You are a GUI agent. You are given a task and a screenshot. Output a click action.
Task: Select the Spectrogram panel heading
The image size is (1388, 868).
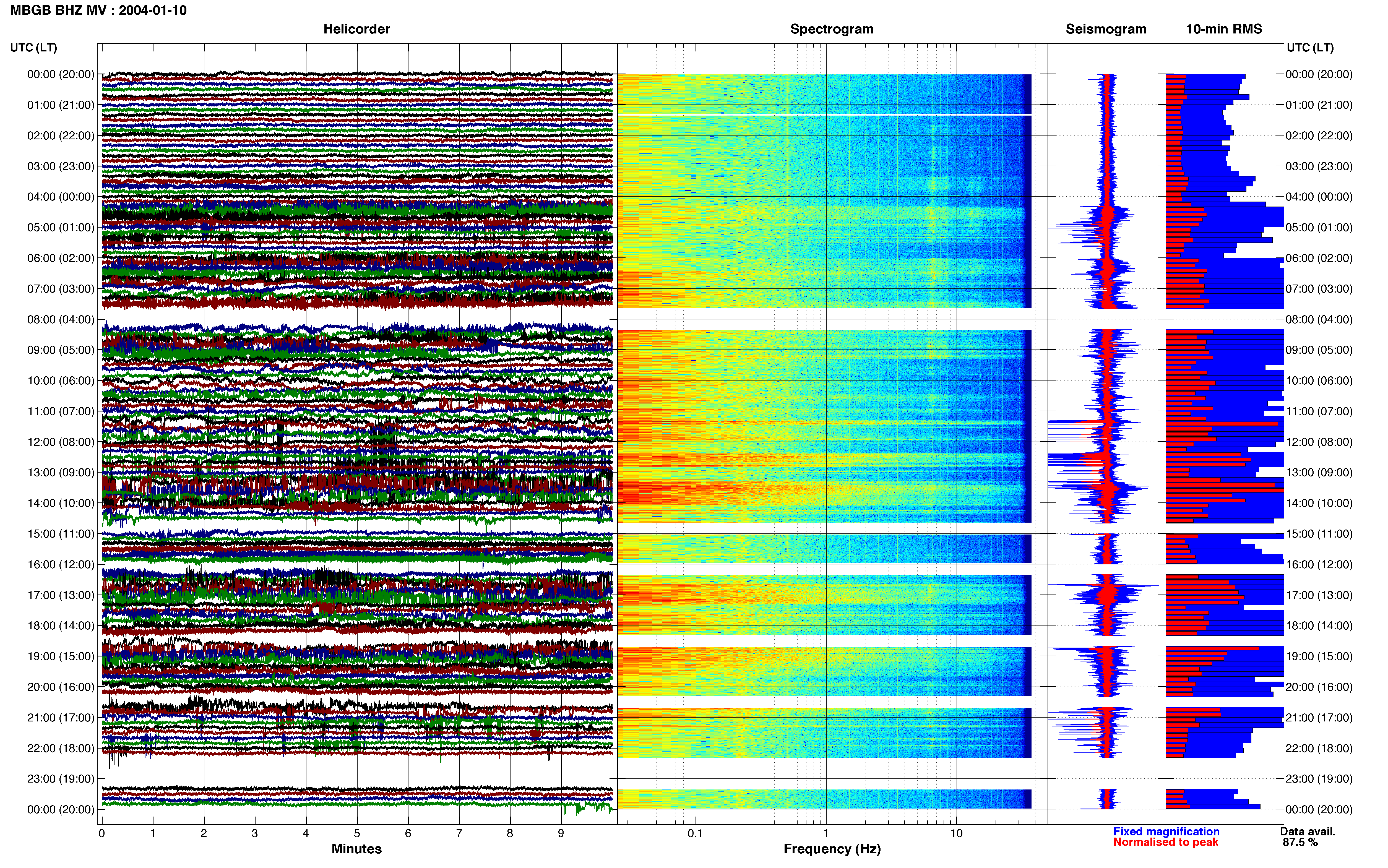832,29
